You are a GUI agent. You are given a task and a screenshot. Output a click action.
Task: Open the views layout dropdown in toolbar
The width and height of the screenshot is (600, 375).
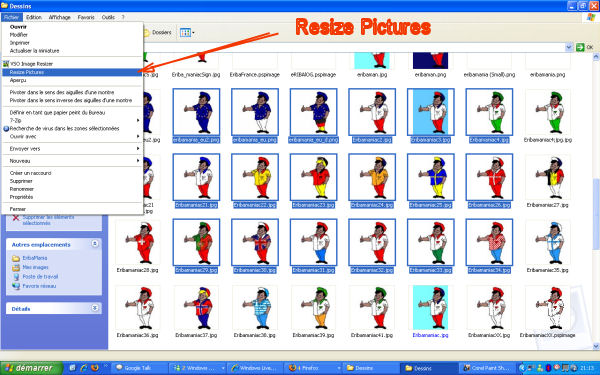(x=187, y=33)
